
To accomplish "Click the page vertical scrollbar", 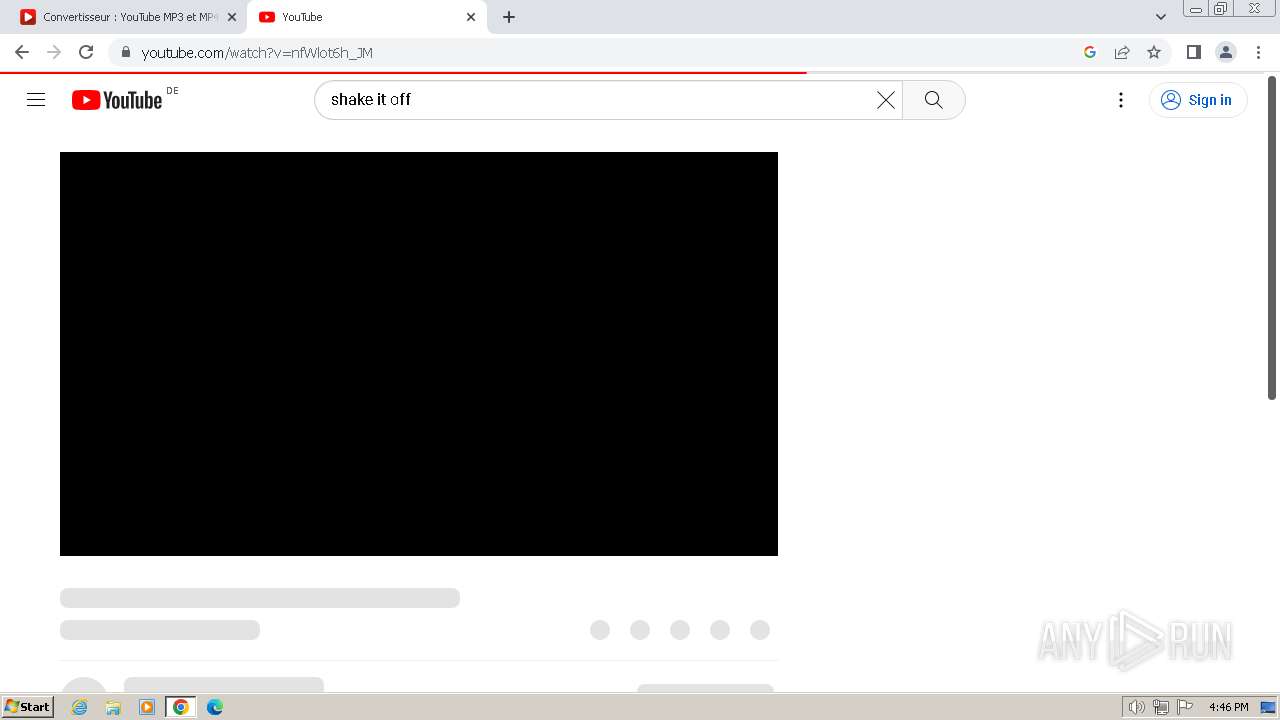I will tap(1272, 238).
